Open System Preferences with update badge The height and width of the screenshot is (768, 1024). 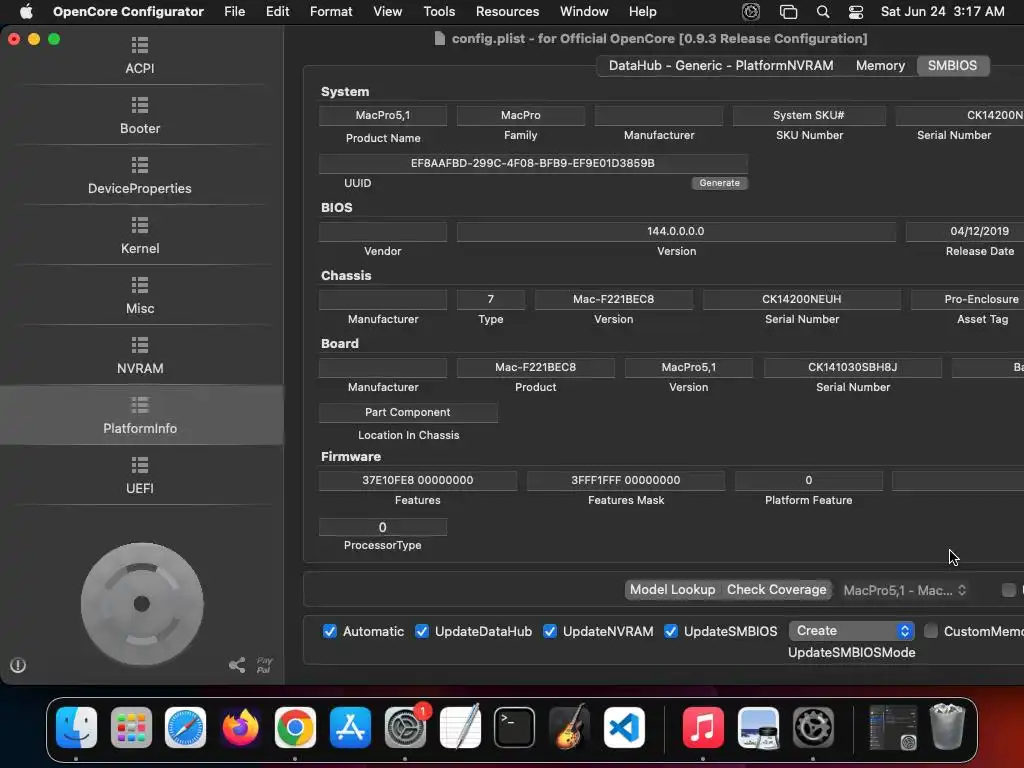point(405,727)
